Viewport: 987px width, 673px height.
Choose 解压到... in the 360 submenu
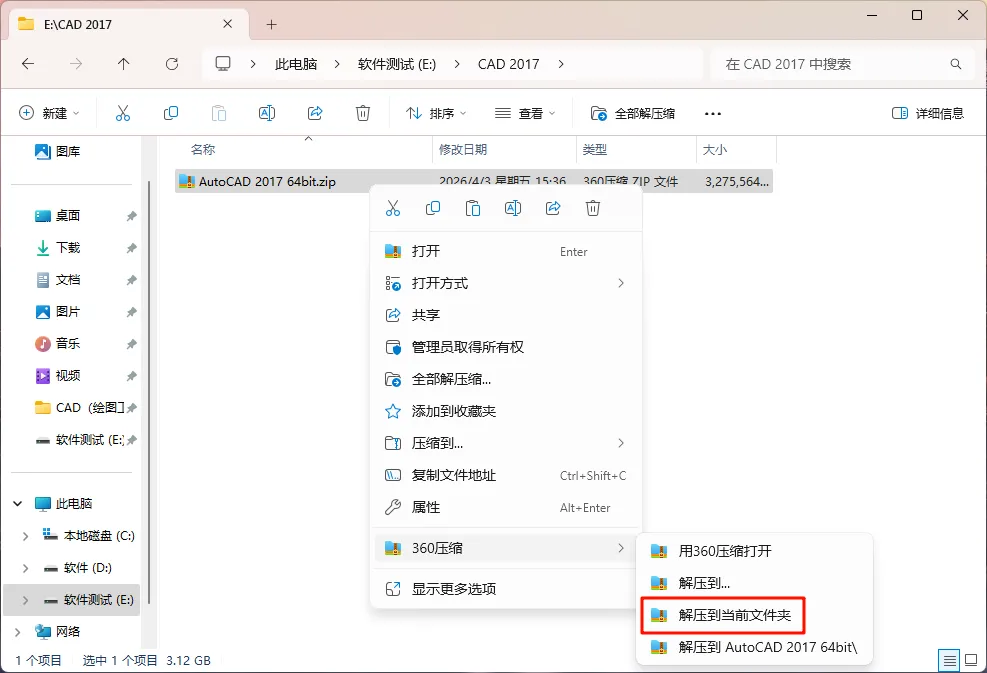coord(754,583)
